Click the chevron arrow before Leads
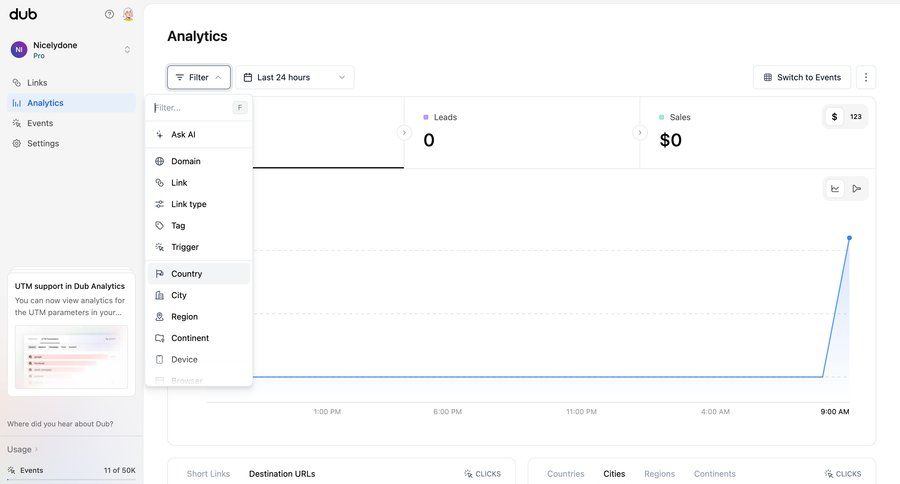 [x=404, y=133]
